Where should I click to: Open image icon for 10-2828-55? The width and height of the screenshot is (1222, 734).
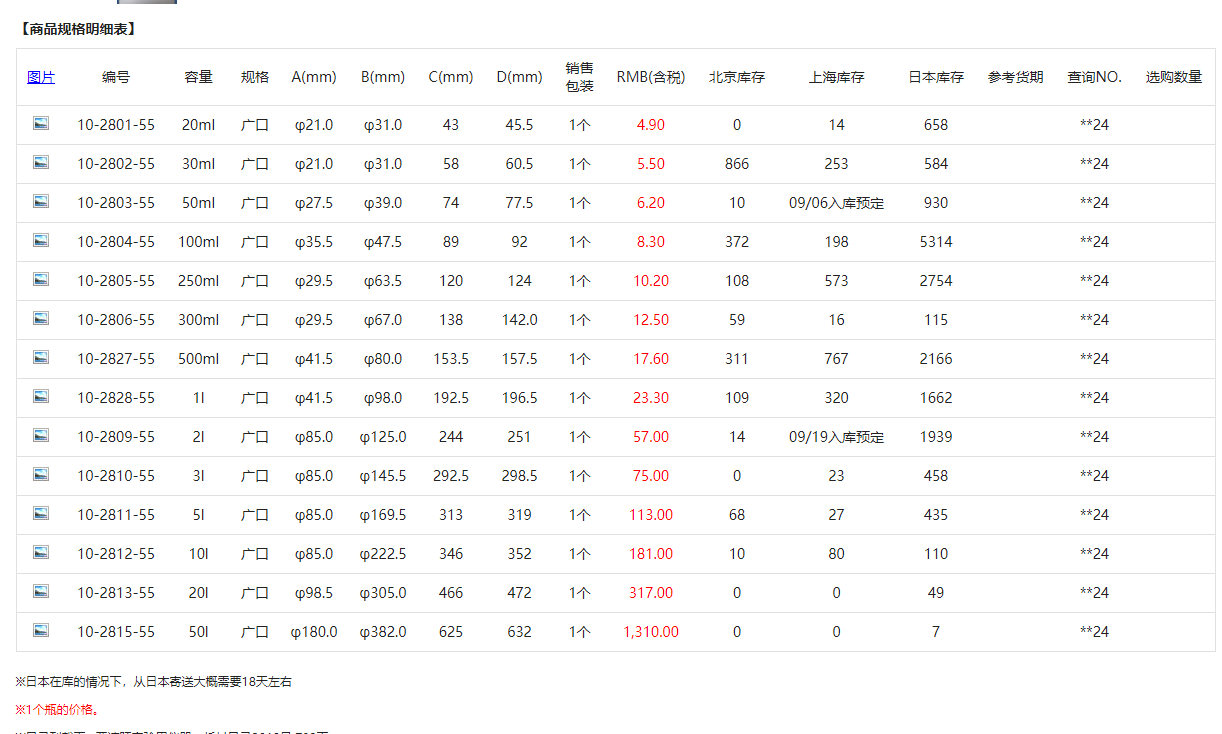tap(41, 396)
